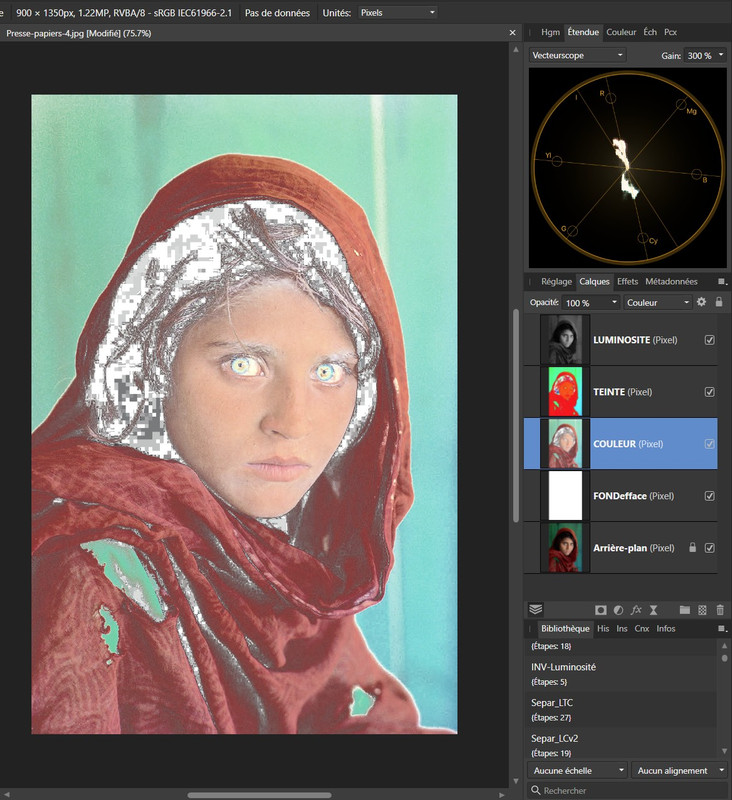This screenshot has width=732, height=800.
Task: Switch to the Éch tab
Action: pyautogui.click(x=650, y=32)
